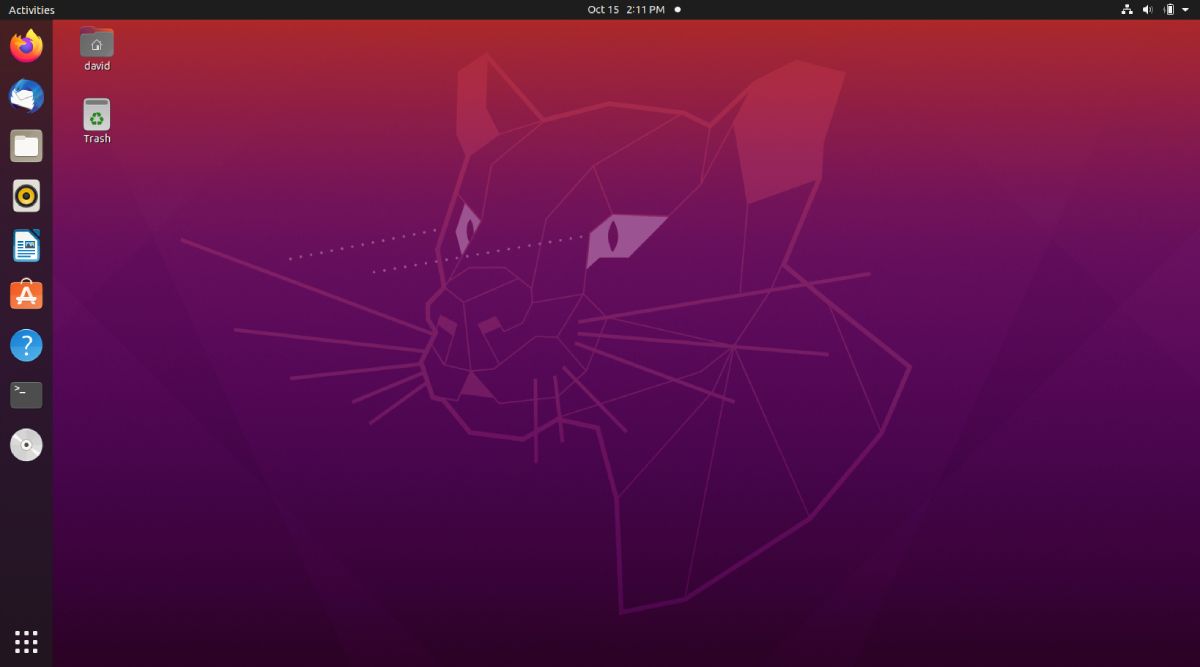Click the disc media icon in the dock
Screen dimensions: 1200x667
point(26,444)
